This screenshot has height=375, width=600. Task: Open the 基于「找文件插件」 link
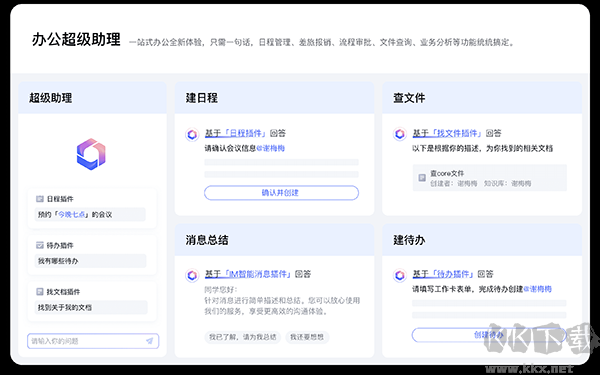(x=447, y=133)
